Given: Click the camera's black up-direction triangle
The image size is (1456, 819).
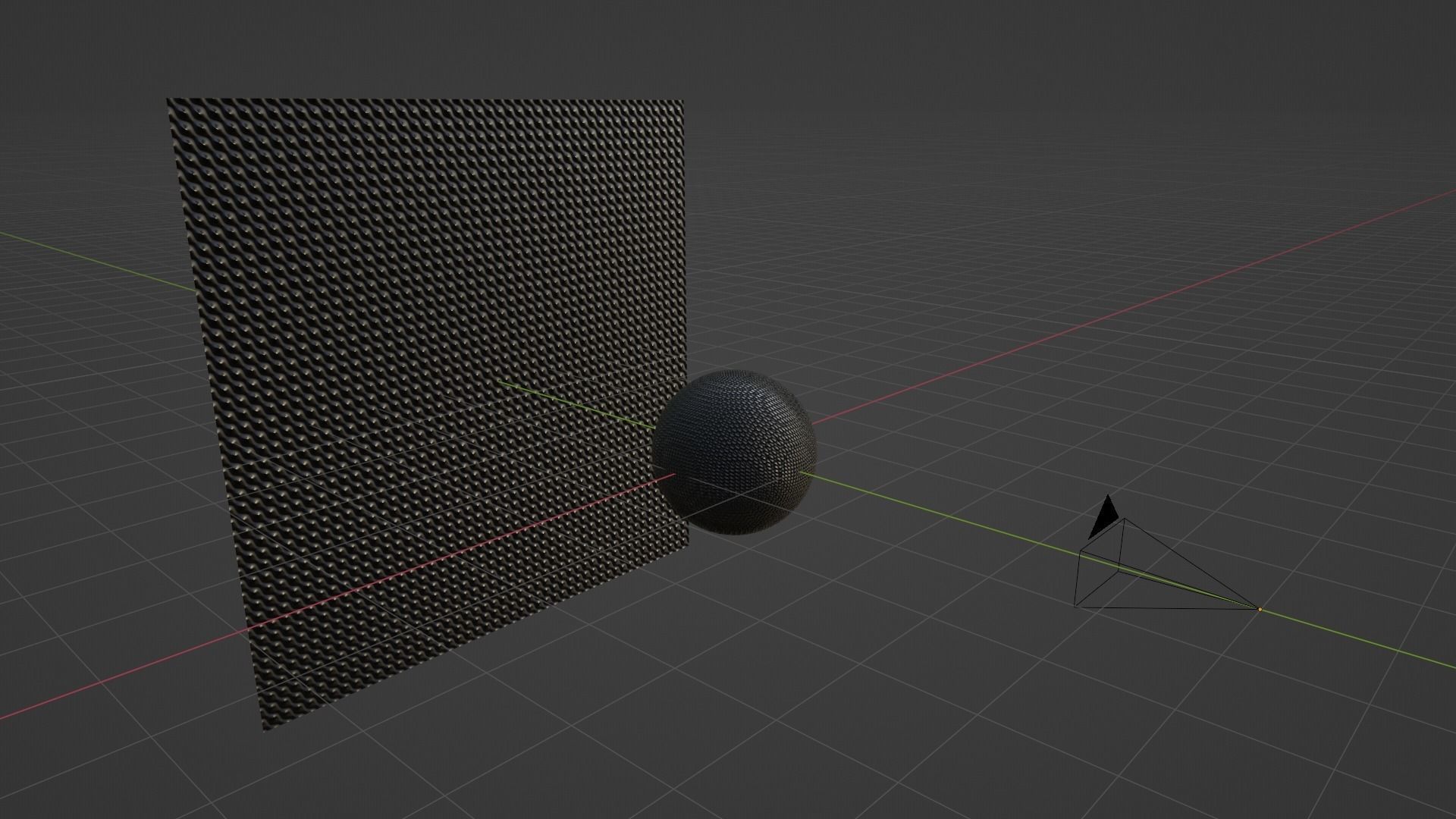Looking at the screenshot, I should click(1103, 517).
